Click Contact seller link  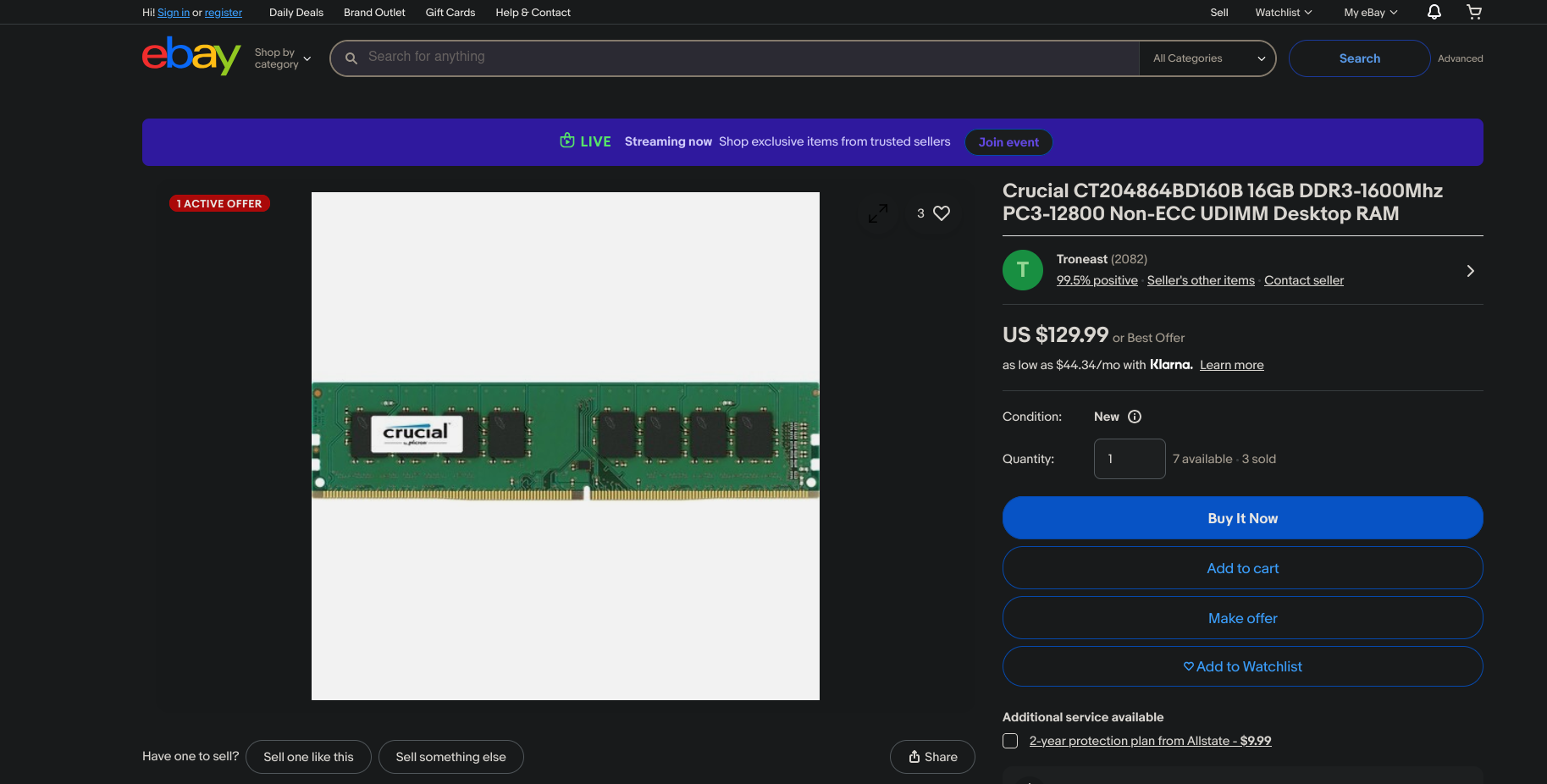pyautogui.click(x=1304, y=280)
